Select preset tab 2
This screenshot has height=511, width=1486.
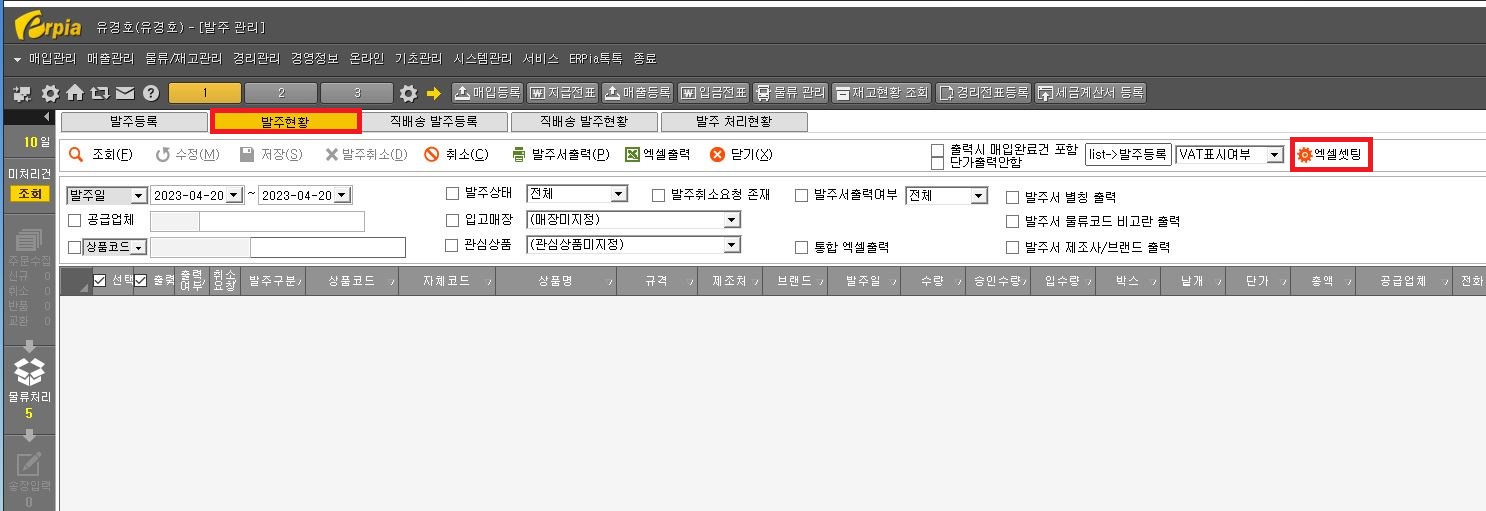(x=281, y=93)
